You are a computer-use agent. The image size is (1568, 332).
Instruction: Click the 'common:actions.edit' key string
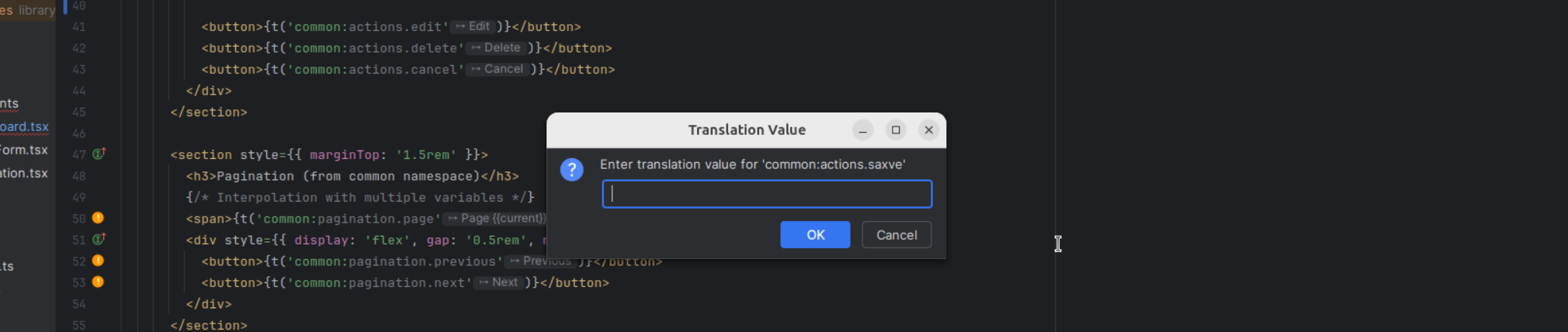368,27
